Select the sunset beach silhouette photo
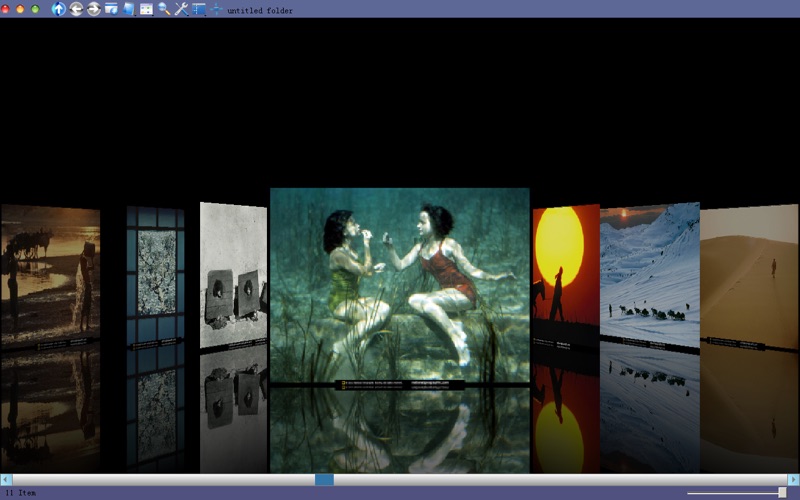Screen dimensions: 800x500 [51, 276]
